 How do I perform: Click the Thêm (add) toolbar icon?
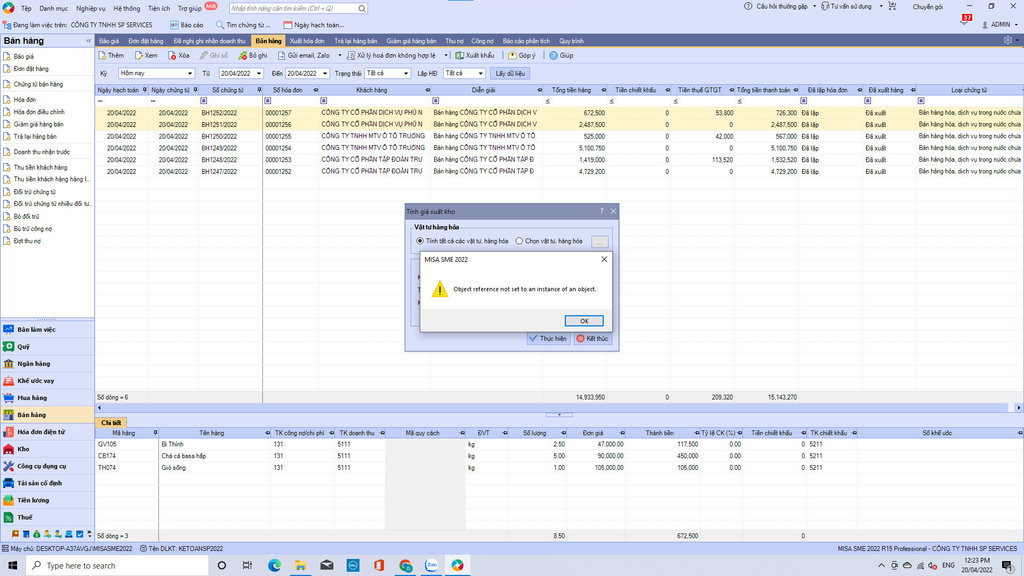102,56
